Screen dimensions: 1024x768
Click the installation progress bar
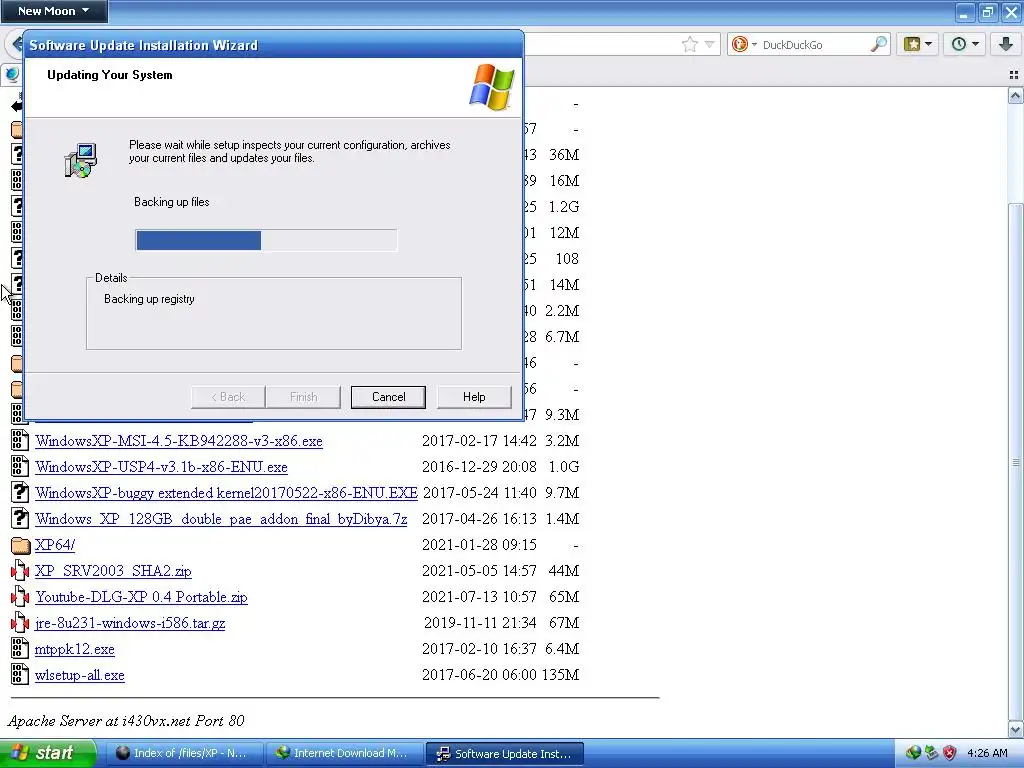[266, 240]
